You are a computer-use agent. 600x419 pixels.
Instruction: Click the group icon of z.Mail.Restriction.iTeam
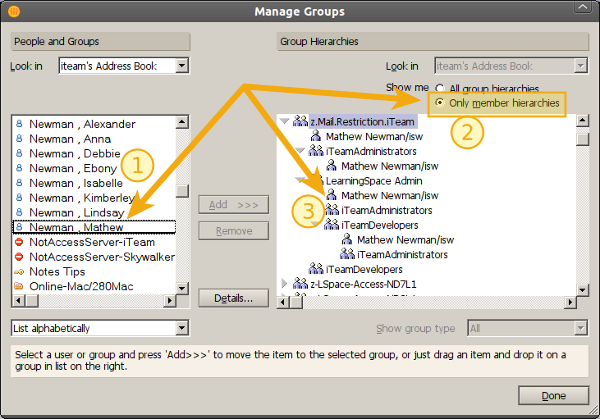(x=300, y=121)
